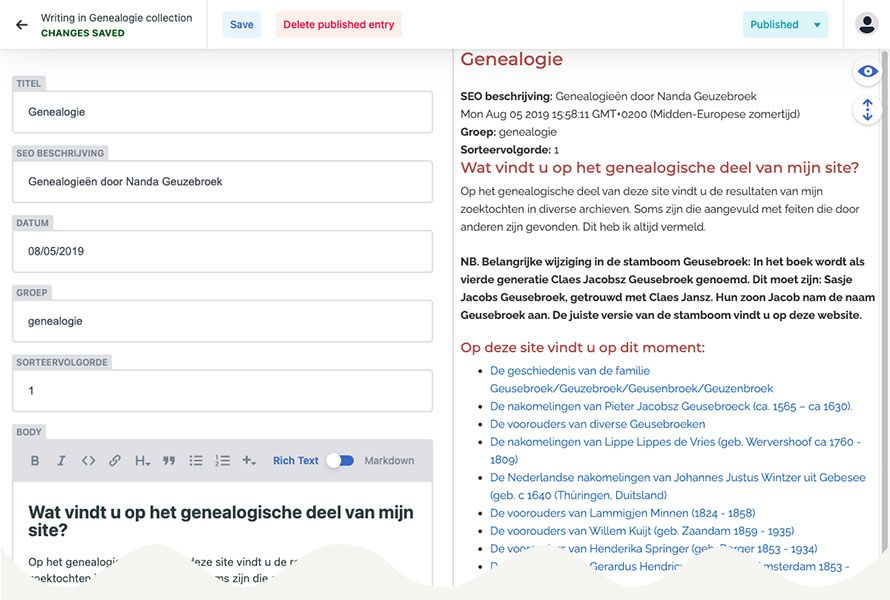Select the Markdown mode label
890x600 pixels.
tap(389, 460)
